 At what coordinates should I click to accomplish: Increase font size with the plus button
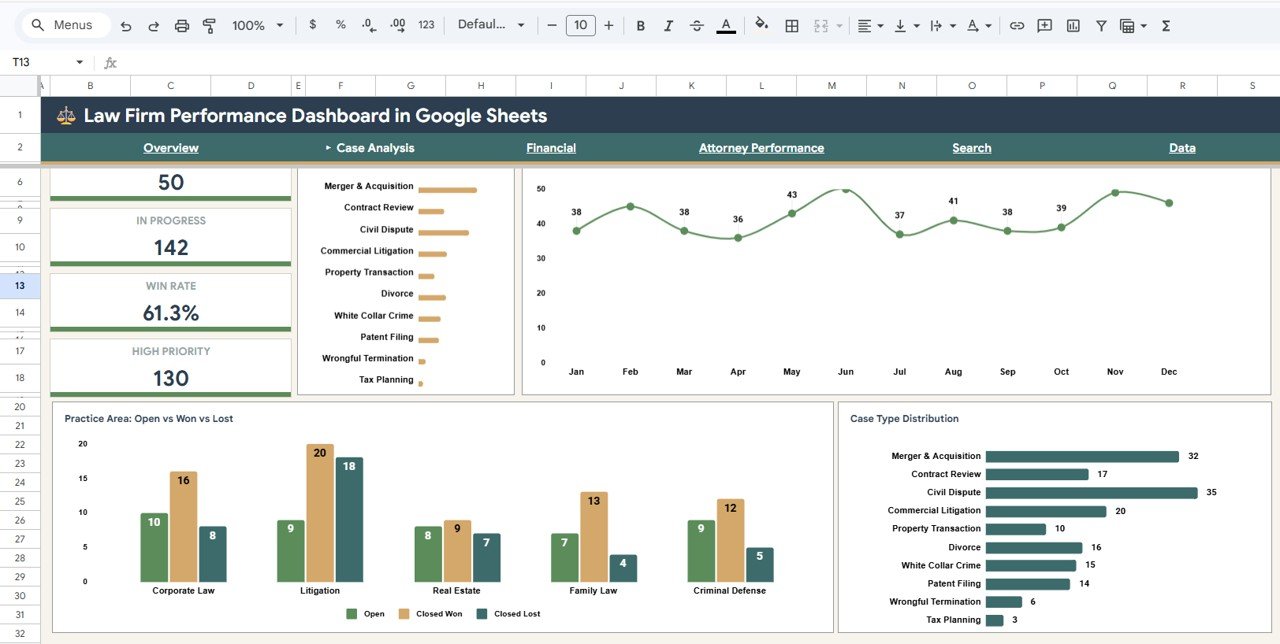point(609,25)
